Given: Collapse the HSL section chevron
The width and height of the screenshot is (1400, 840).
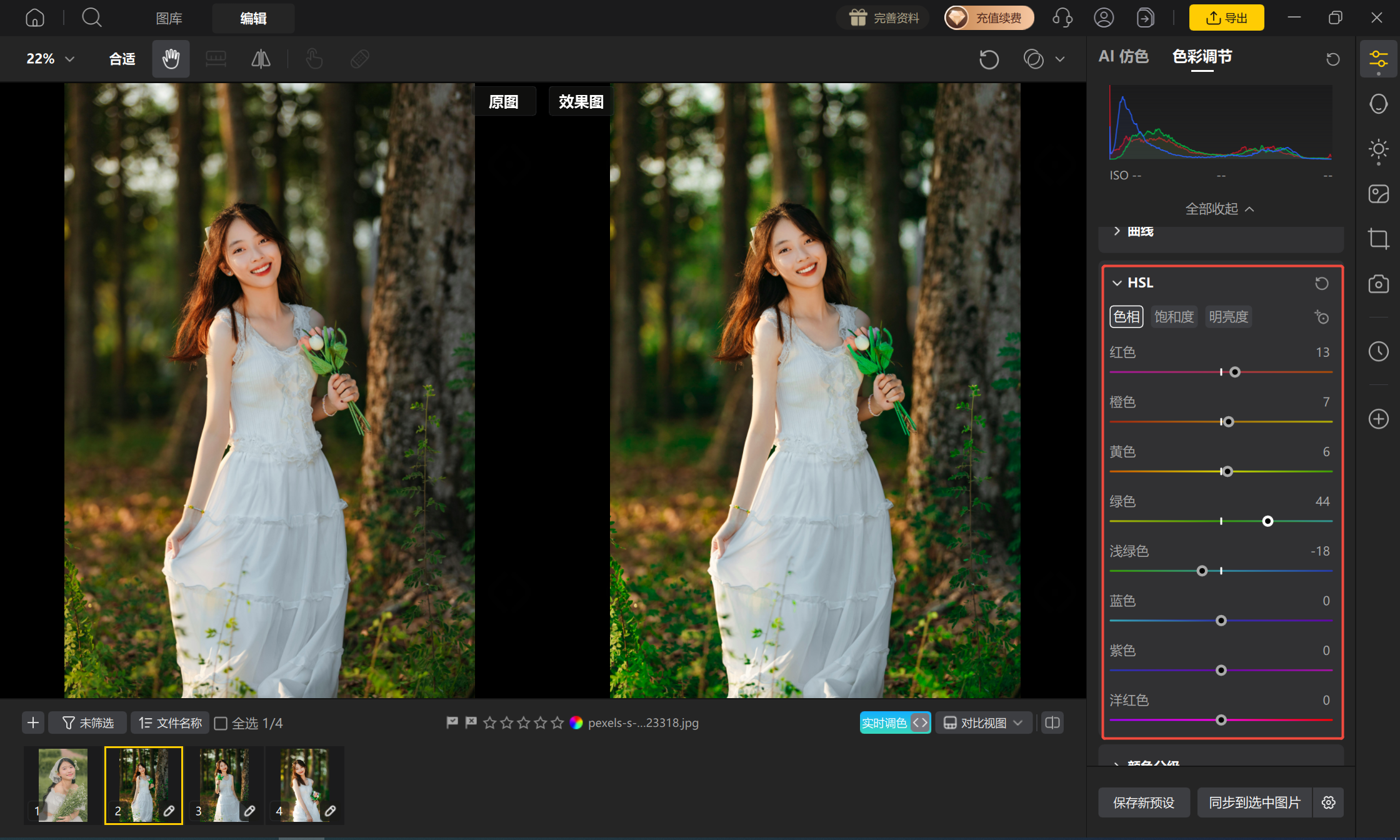Looking at the screenshot, I should click(1117, 283).
